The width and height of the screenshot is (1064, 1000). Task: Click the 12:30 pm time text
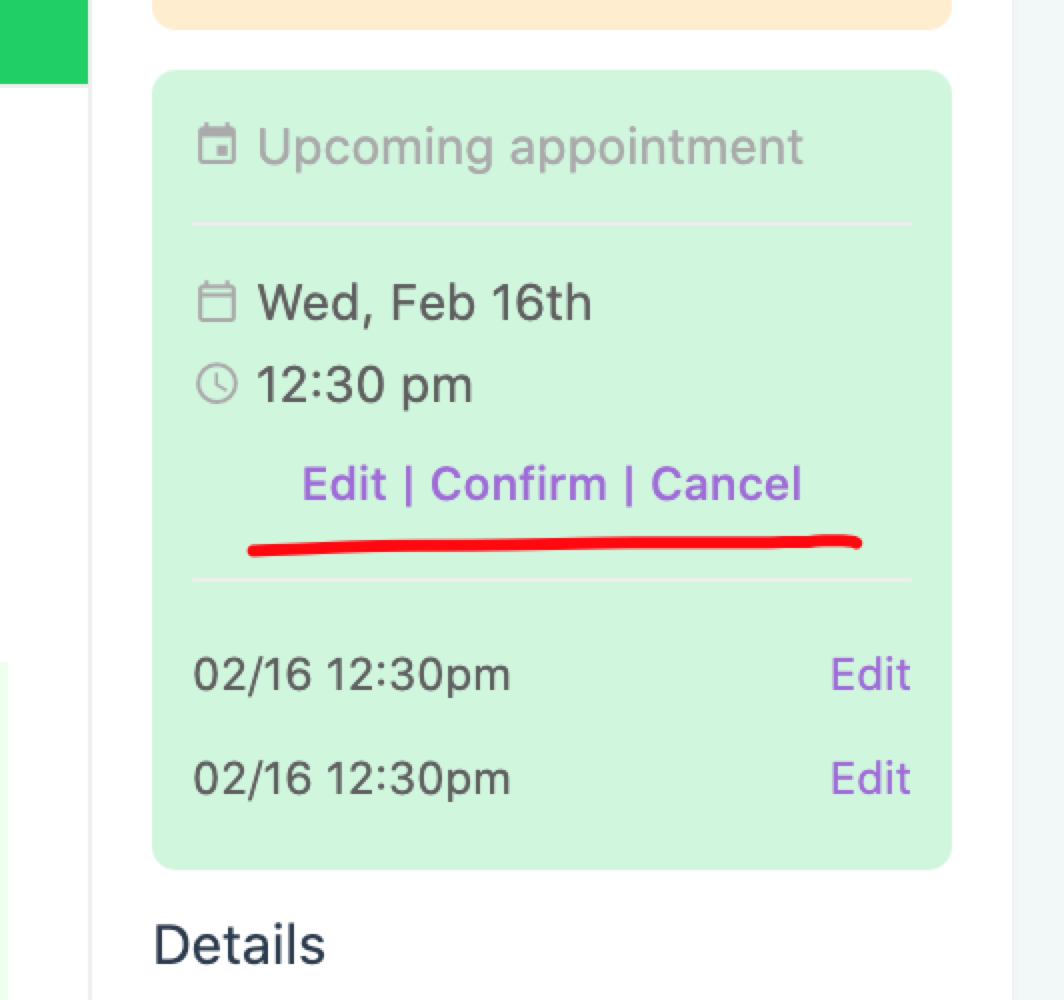[364, 386]
